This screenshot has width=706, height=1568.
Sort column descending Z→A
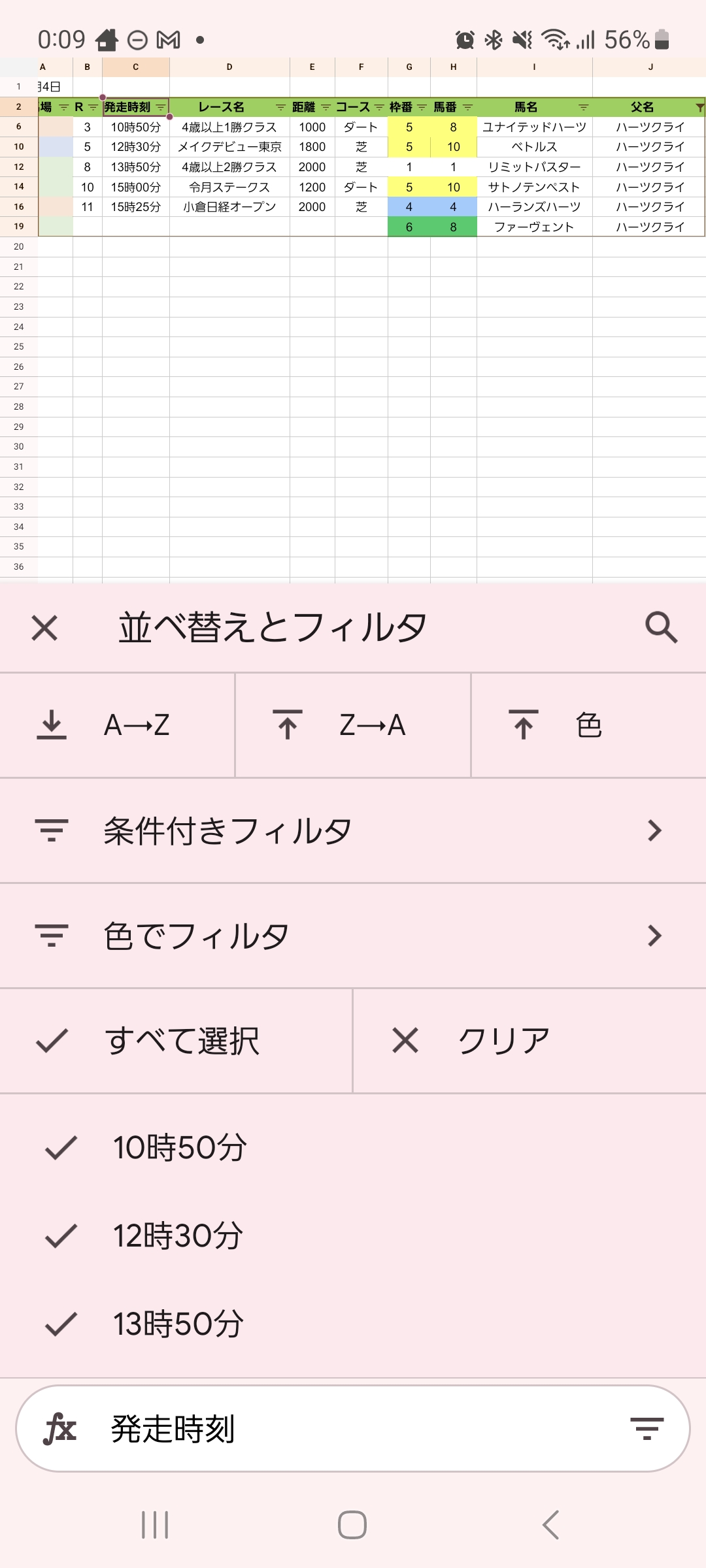pyautogui.click(x=353, y=725)
